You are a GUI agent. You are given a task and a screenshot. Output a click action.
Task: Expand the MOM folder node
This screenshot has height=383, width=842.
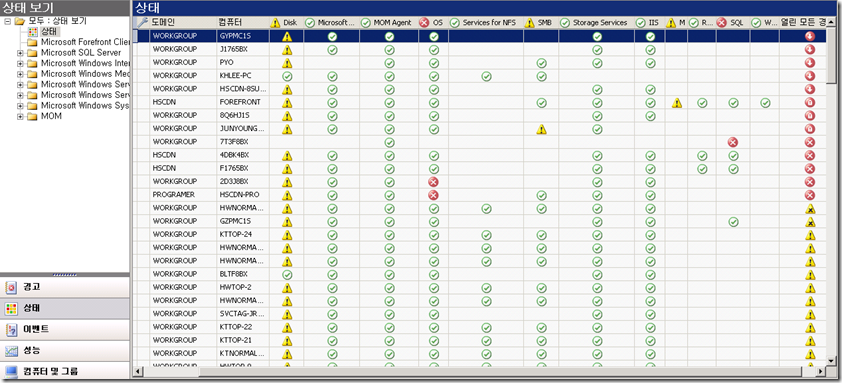click(20, 116)
